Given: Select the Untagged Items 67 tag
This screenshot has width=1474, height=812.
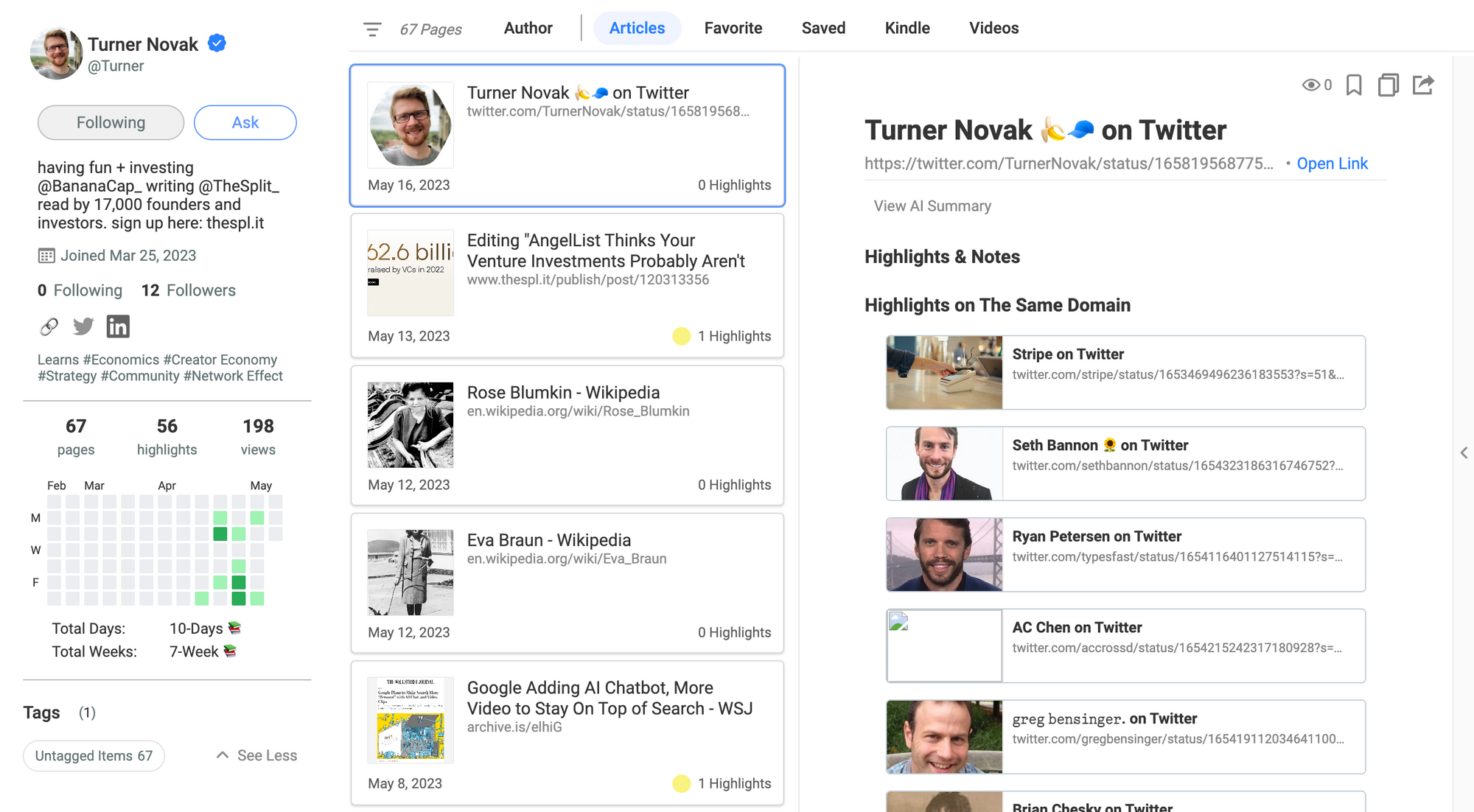Looking at the screenshot, I should [94, 755].
